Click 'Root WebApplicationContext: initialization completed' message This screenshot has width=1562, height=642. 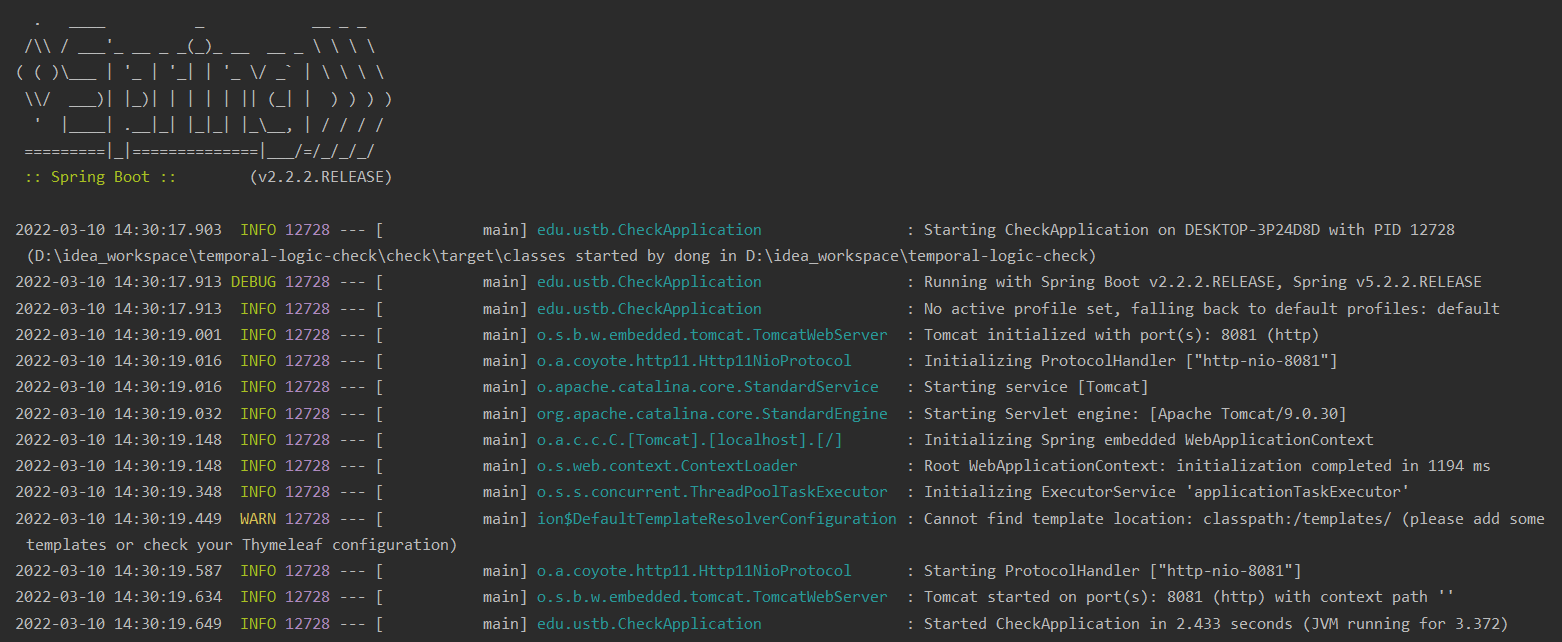(x=1207, y=466)
